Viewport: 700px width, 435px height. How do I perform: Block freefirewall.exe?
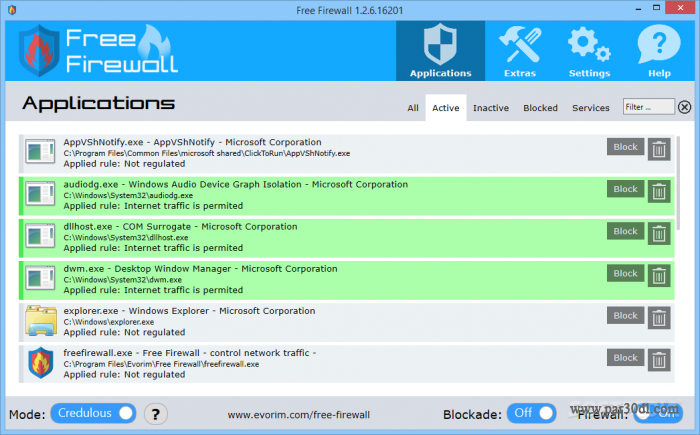[x=625, y=357]
